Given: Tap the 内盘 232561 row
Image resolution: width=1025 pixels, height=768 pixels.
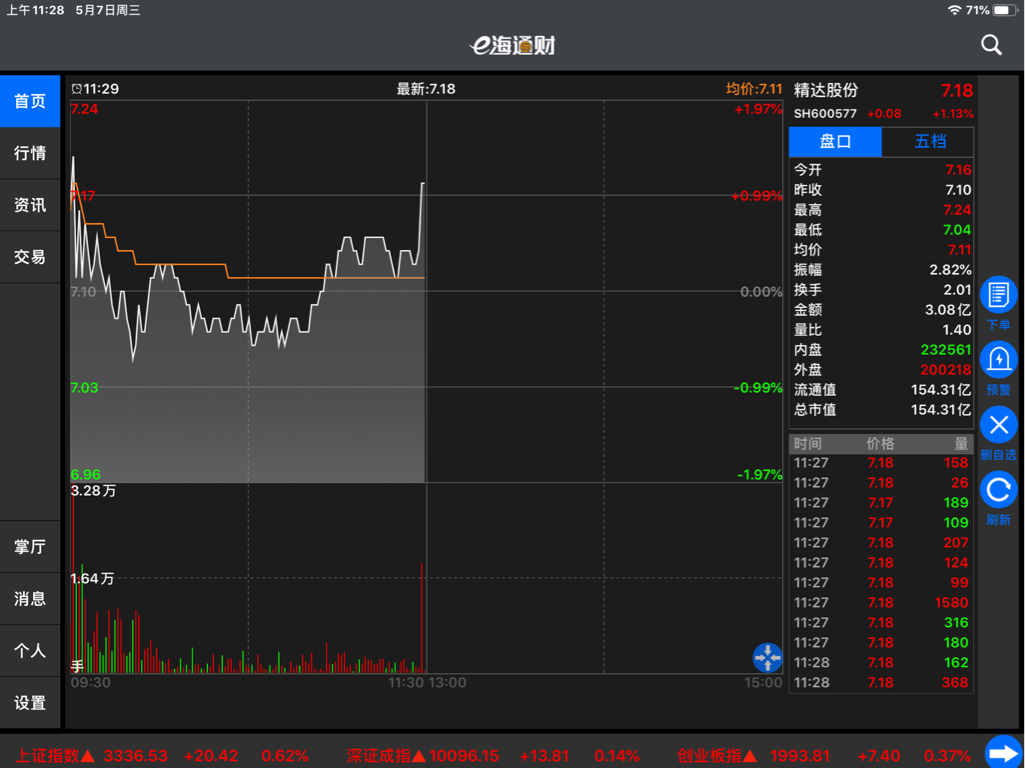Looking at the screenshot, I should 882,350.
